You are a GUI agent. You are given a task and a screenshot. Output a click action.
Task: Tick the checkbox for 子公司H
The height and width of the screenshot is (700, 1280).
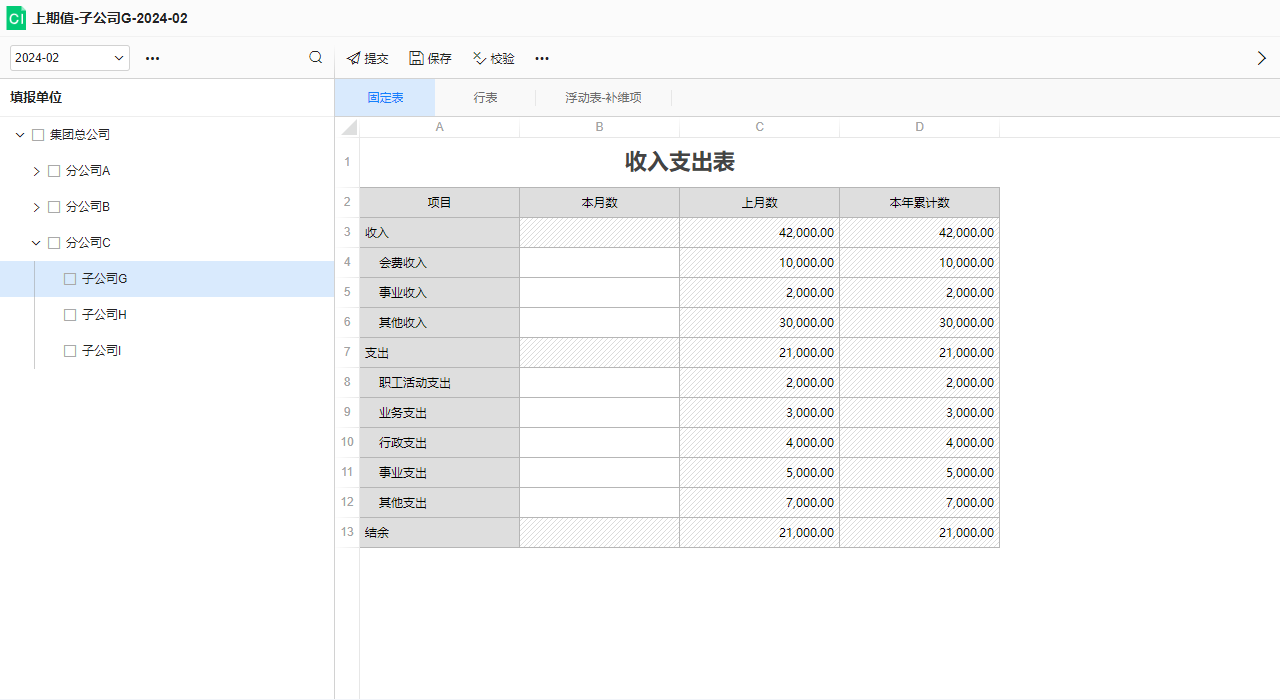70,315
